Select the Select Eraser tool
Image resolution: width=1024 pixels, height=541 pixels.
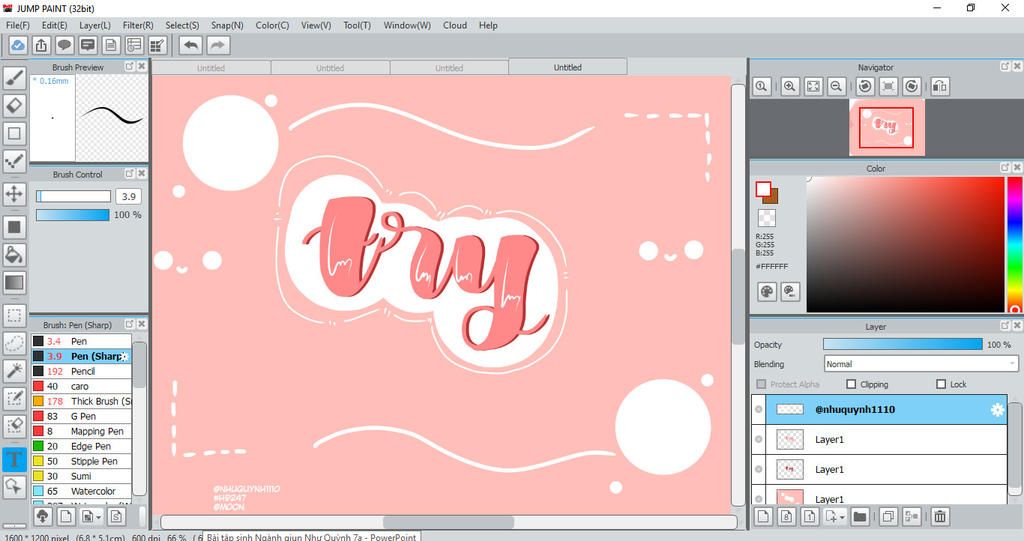coord(14,426)
